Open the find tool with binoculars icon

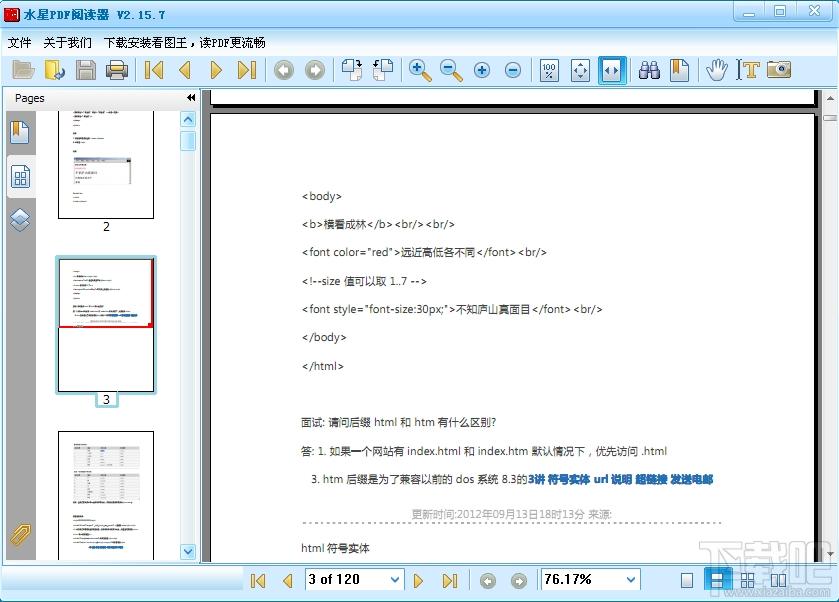(649, 70)
